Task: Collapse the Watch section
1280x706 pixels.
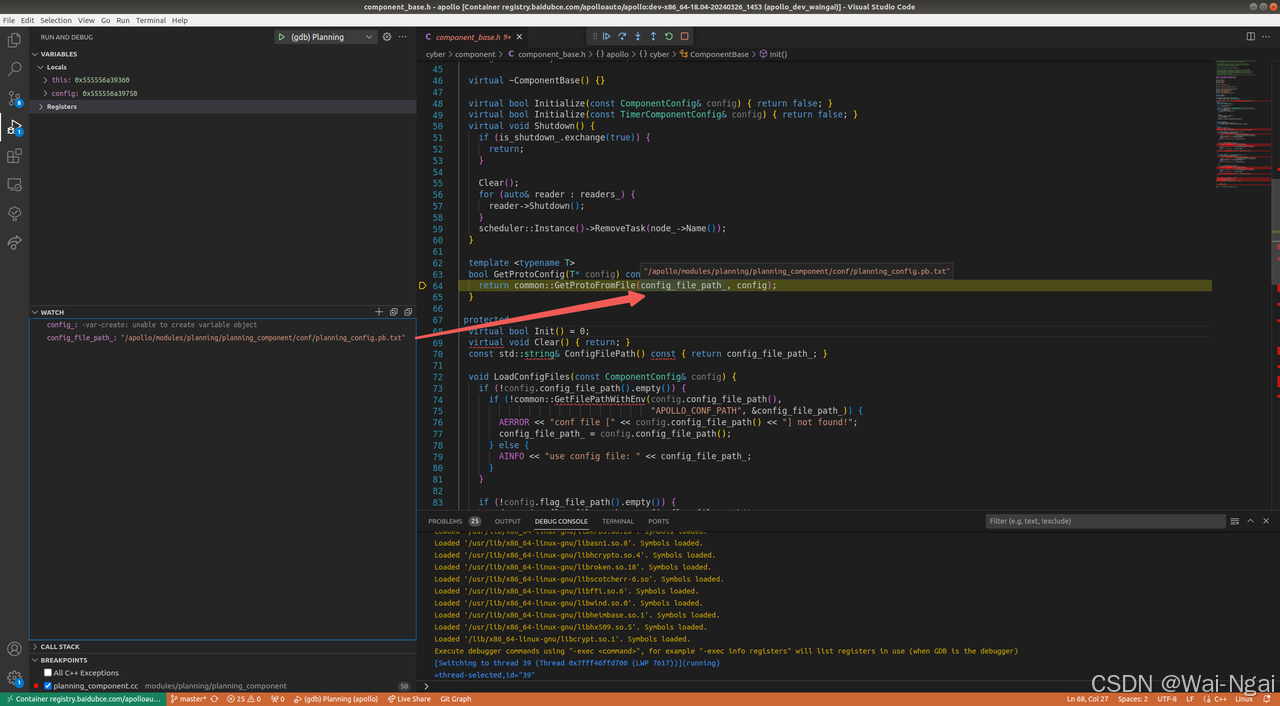Action: point(35,311)
